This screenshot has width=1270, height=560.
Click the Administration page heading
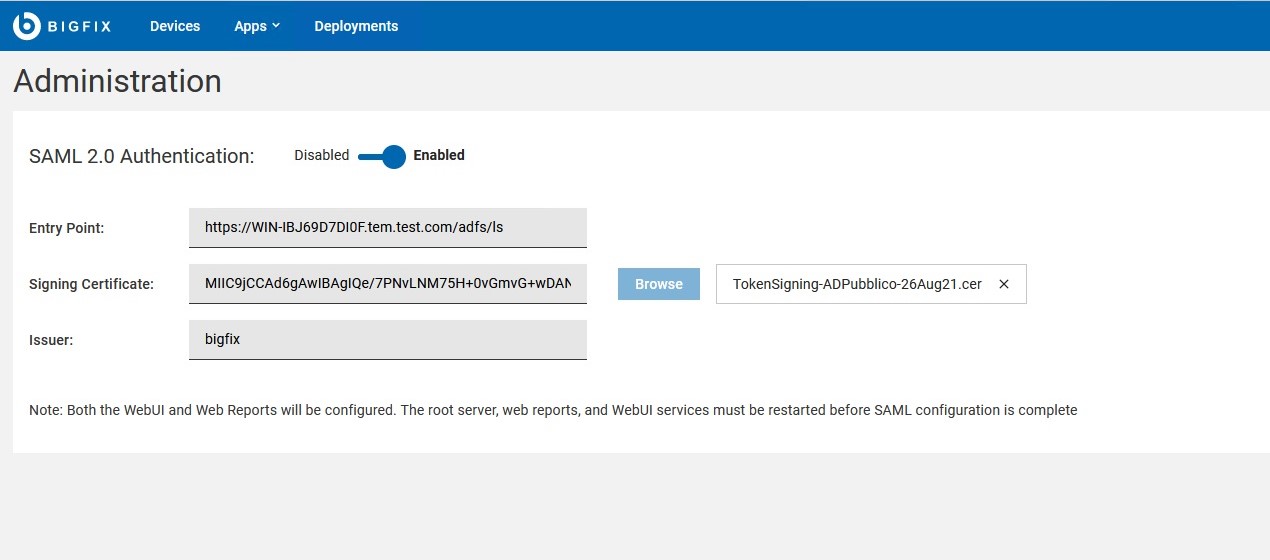point(117,81)
